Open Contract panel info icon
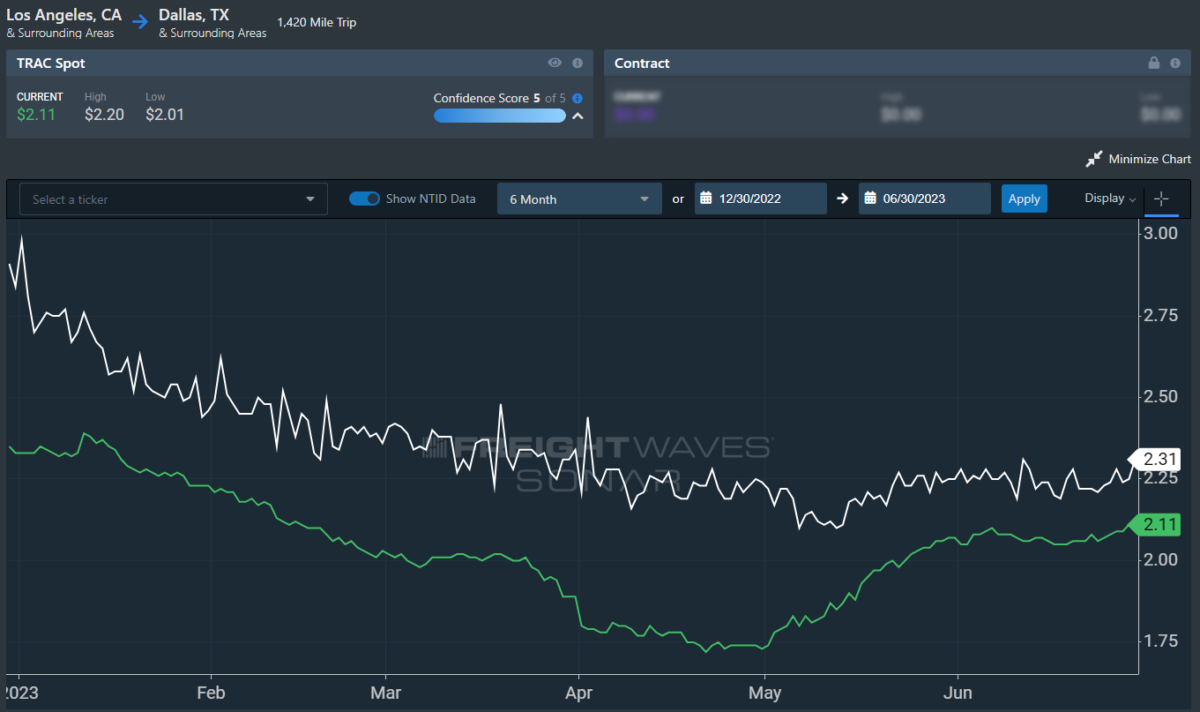This screenshot has width=1200, height=712. (x=1175, y=63)
